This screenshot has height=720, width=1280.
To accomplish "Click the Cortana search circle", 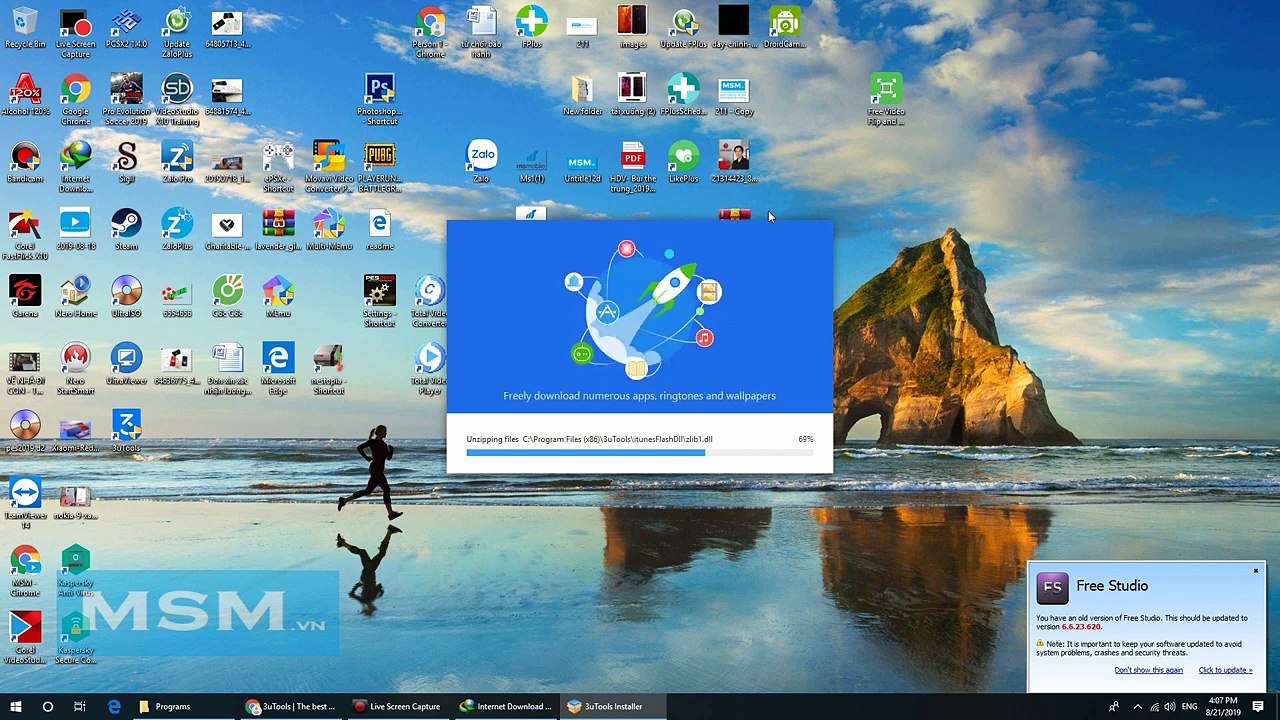I will (47, 706).
